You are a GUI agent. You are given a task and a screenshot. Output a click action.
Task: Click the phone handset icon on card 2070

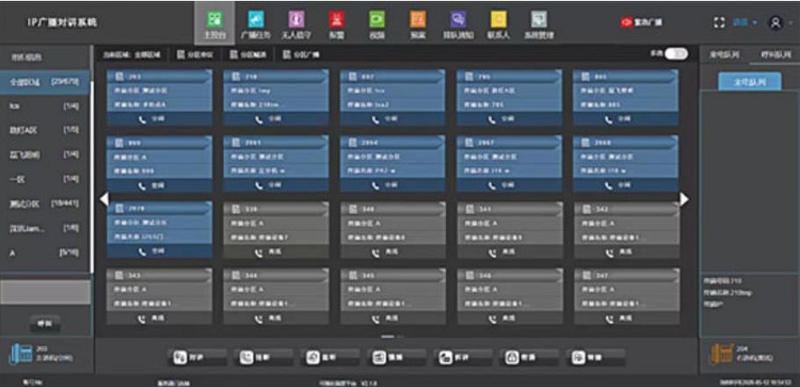click(142, 252)
